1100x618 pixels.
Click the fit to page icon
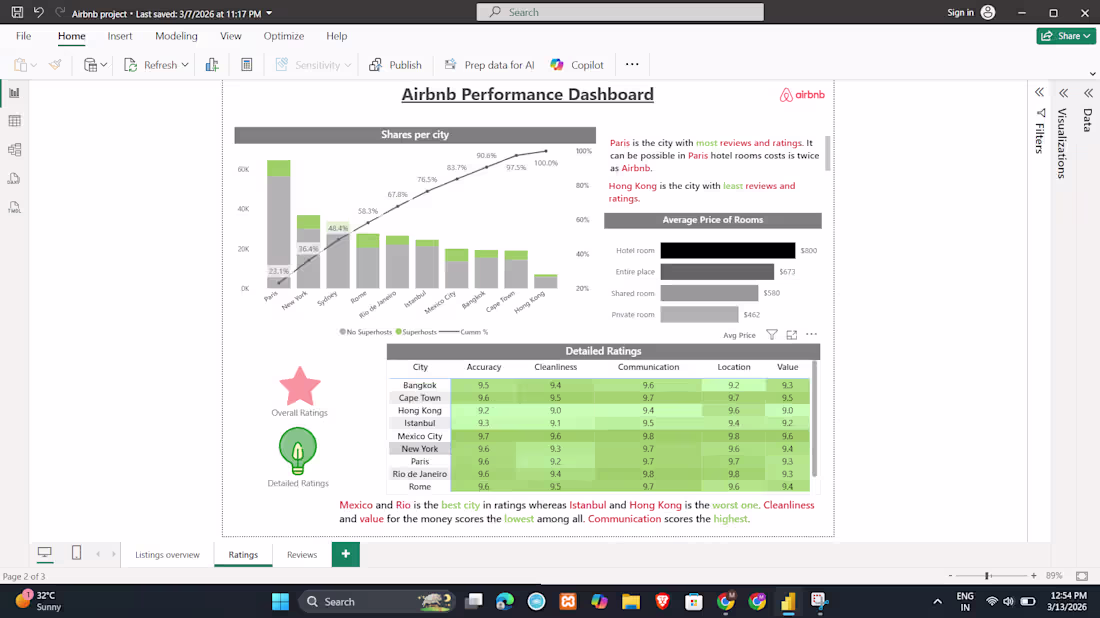(x=1082, y=576)
